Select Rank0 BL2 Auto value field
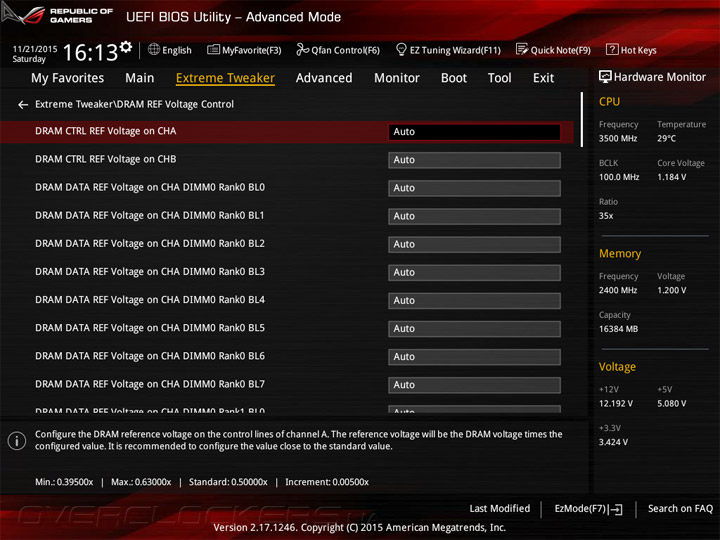 pos(474,244)
